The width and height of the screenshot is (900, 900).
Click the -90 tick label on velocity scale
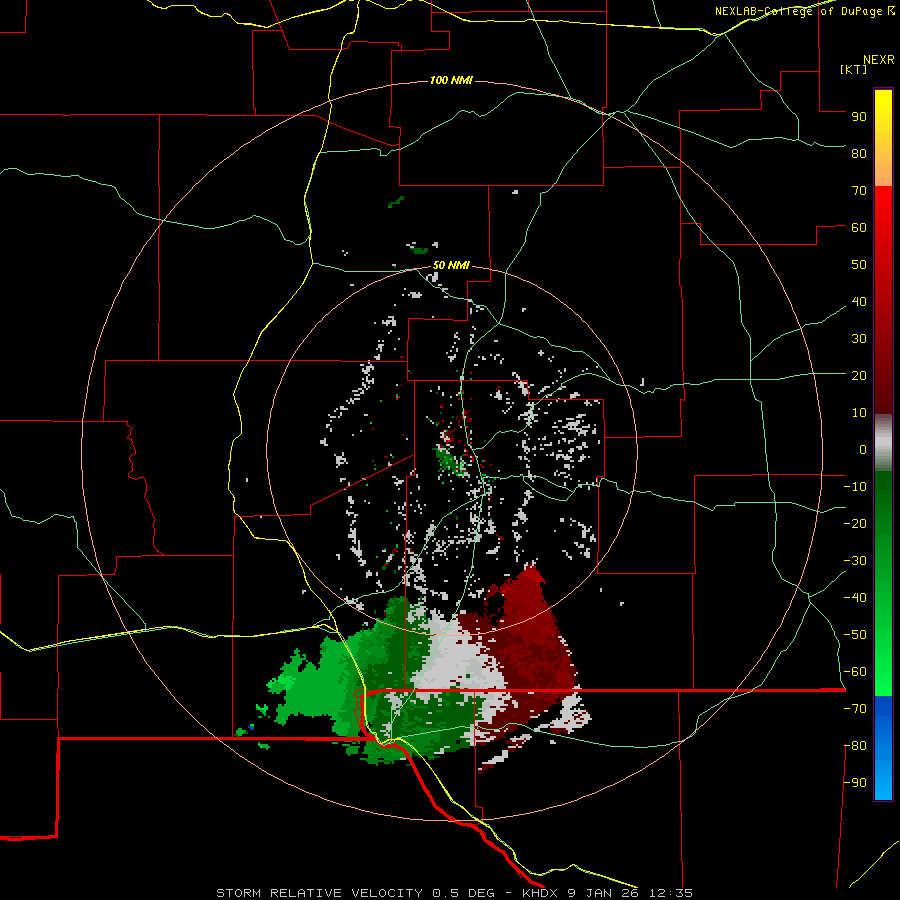point(855,782)
